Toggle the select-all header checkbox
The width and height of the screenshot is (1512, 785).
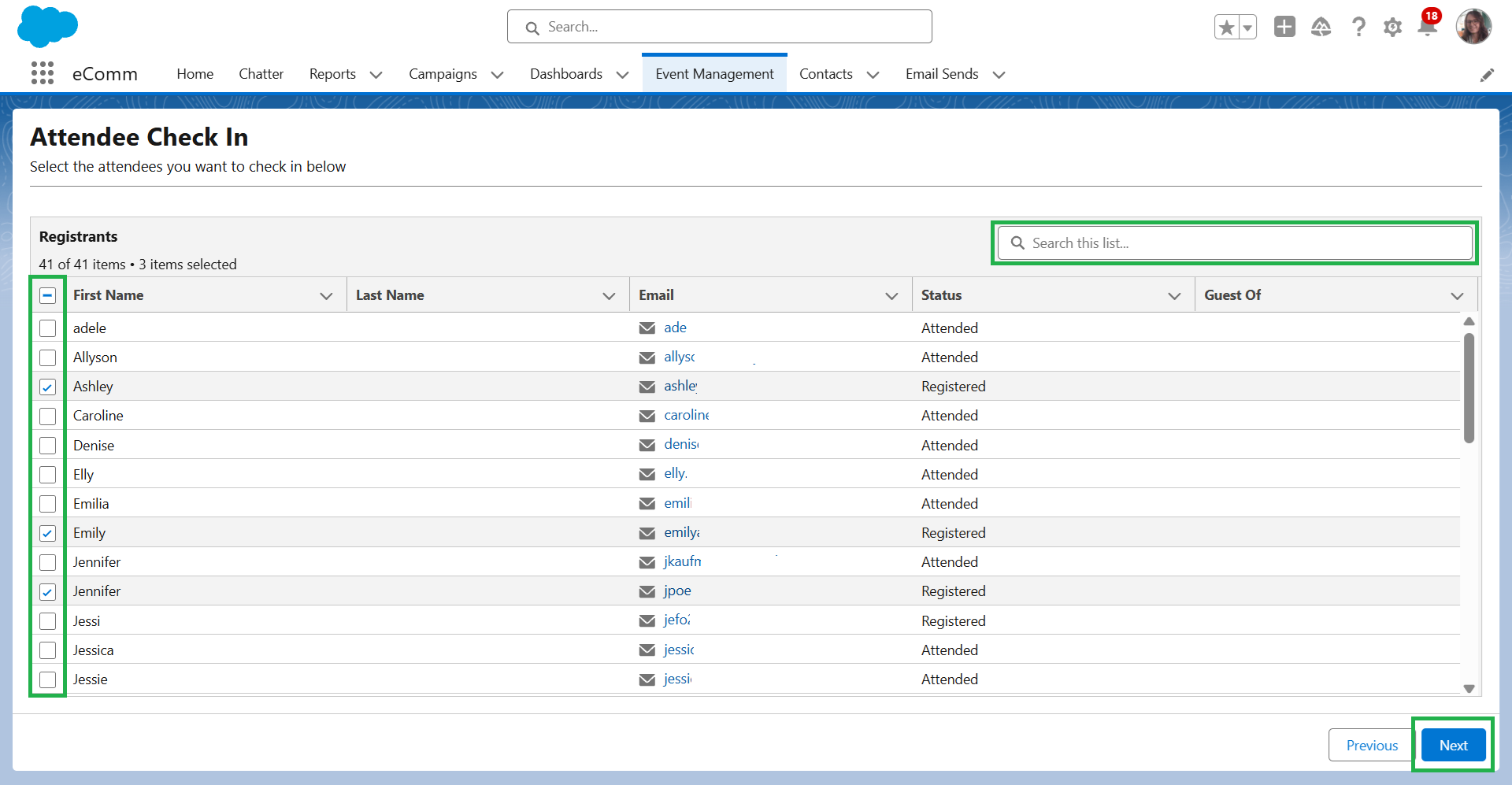(x=48, y=295)
